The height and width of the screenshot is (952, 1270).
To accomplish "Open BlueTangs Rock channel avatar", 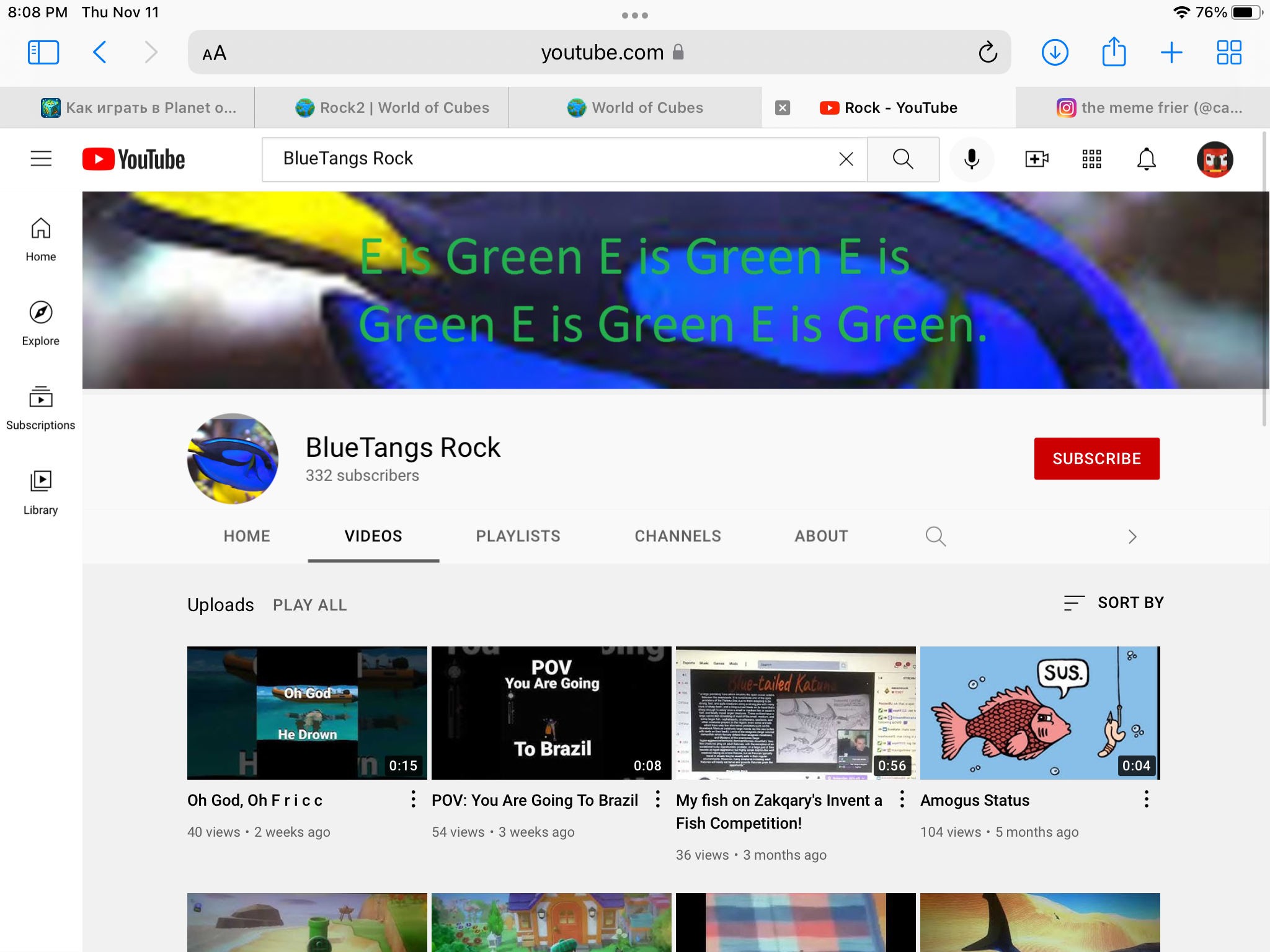I will (233, 459).
